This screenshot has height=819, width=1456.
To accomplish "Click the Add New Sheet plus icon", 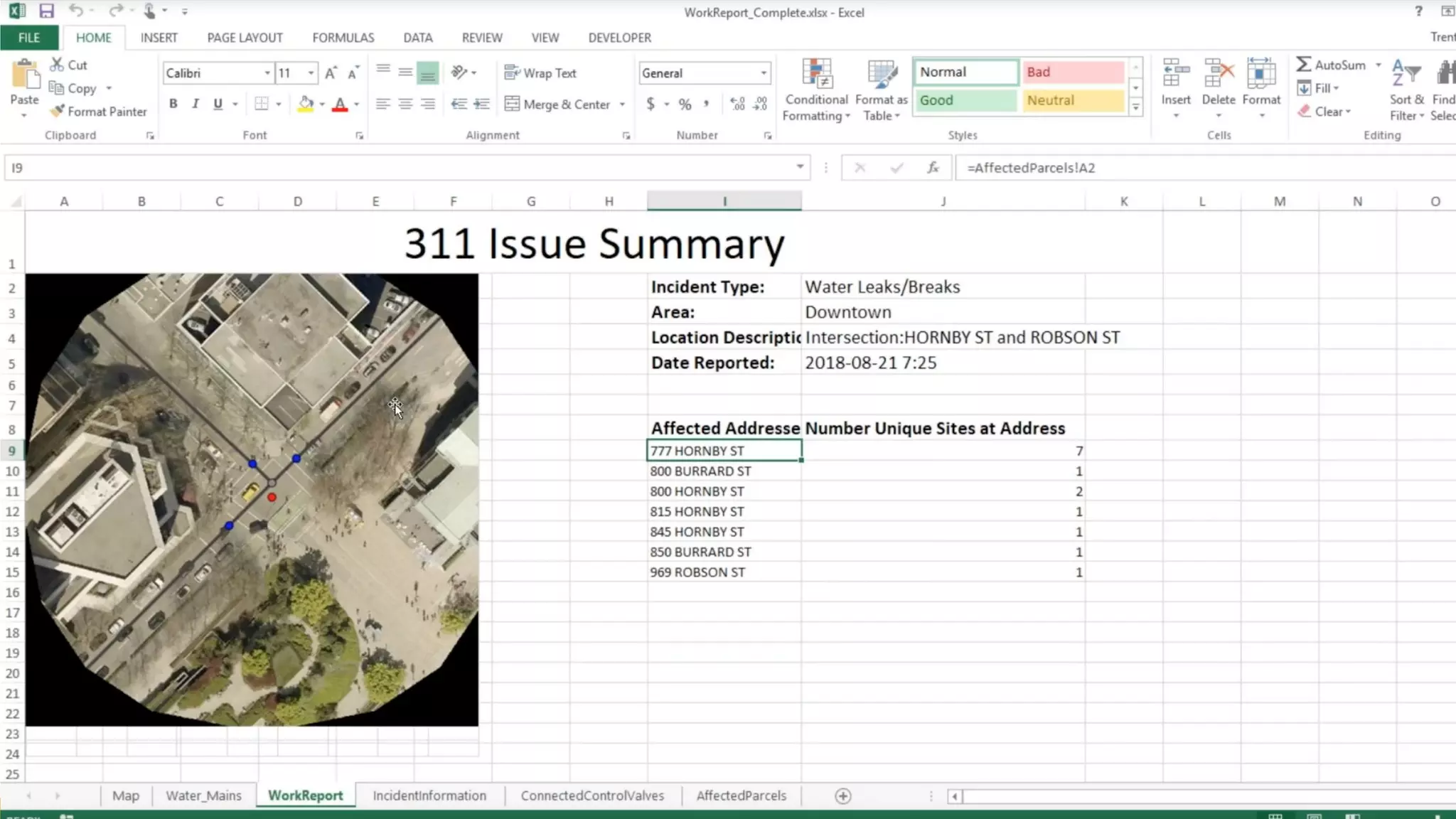I will [843, 796].
